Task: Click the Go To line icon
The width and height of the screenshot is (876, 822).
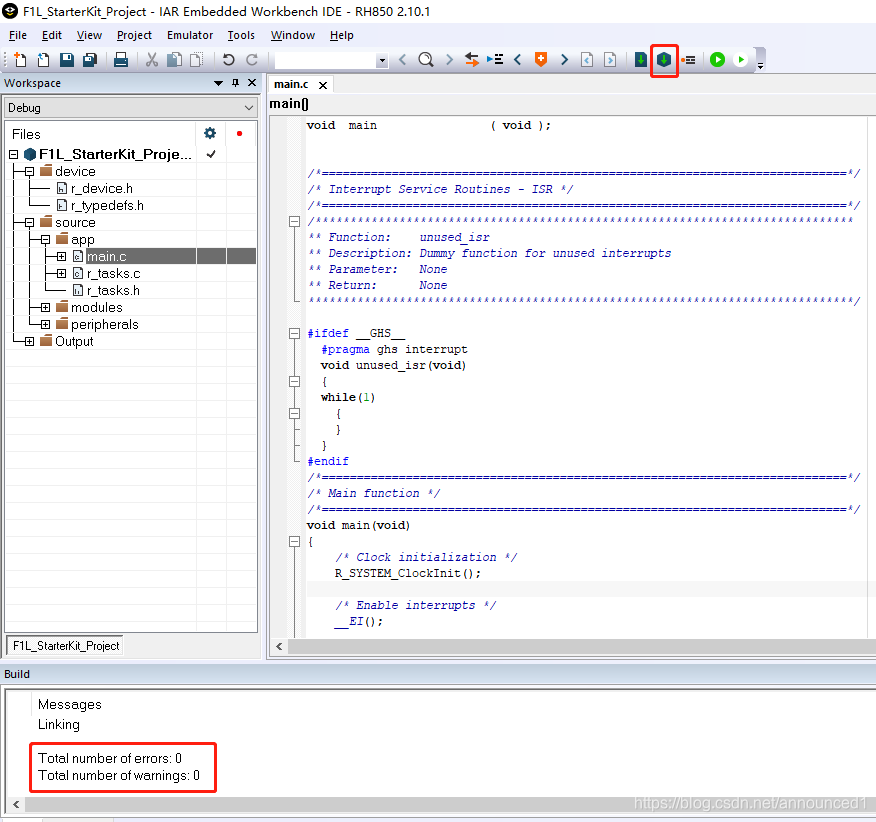Action: coord(495,59)
